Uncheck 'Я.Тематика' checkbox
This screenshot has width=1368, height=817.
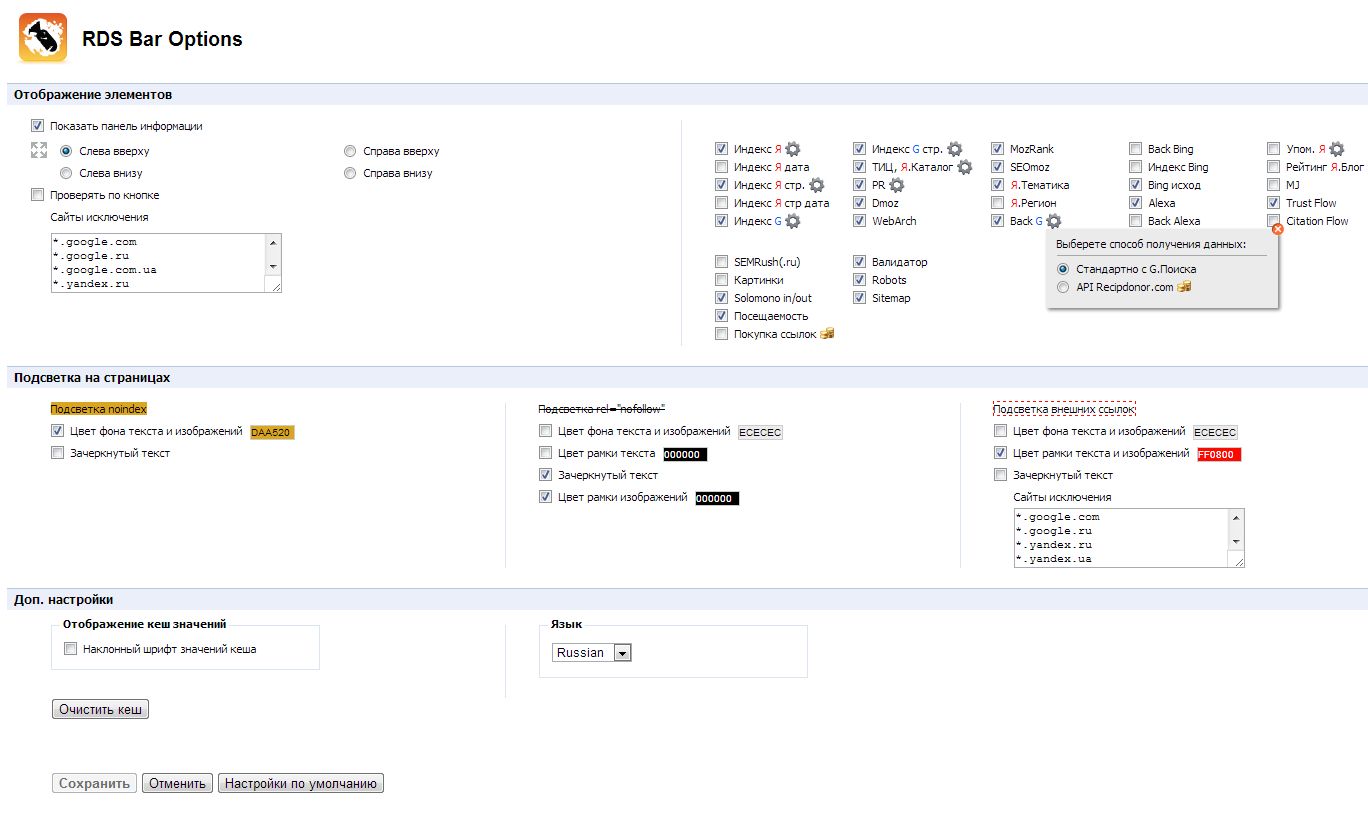[997, 185]
